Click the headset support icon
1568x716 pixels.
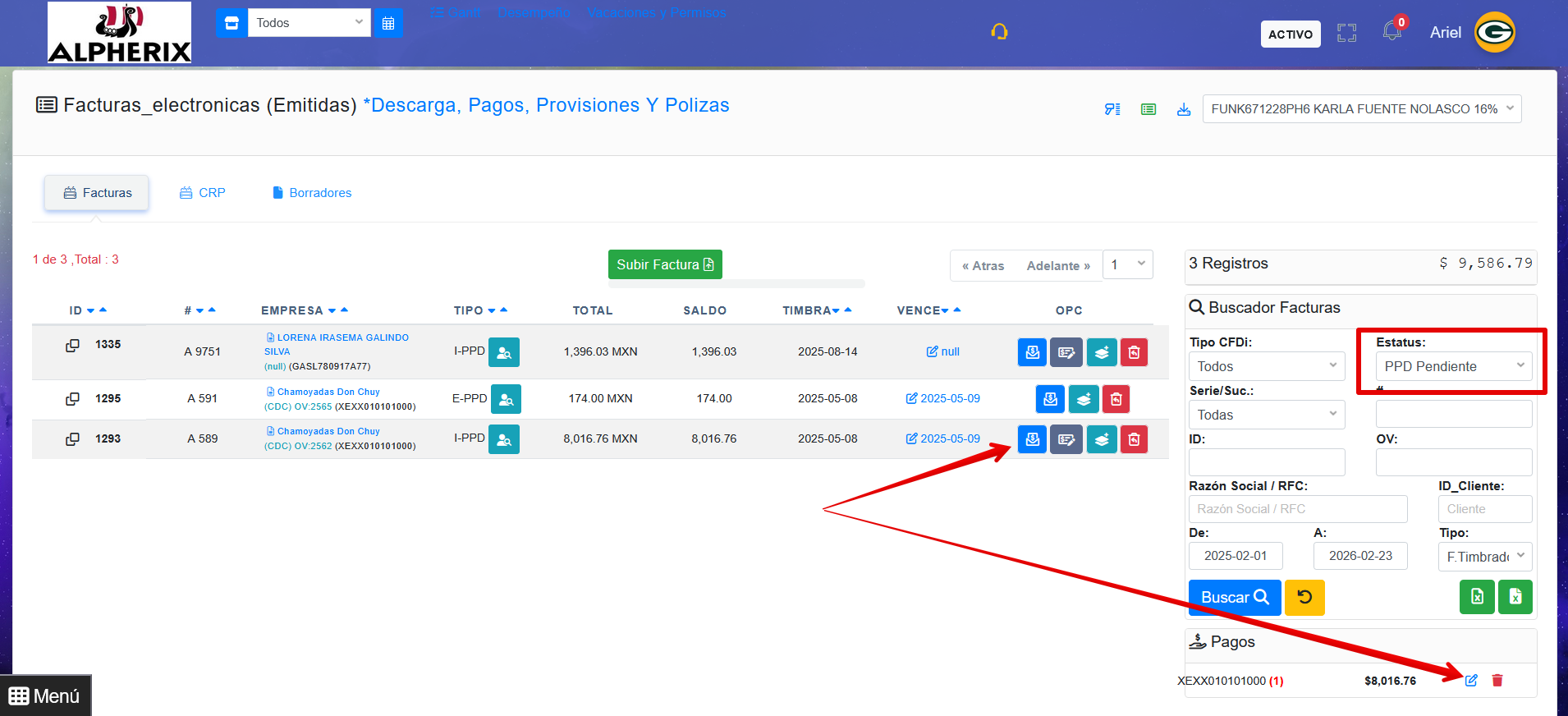pos(999,32)
